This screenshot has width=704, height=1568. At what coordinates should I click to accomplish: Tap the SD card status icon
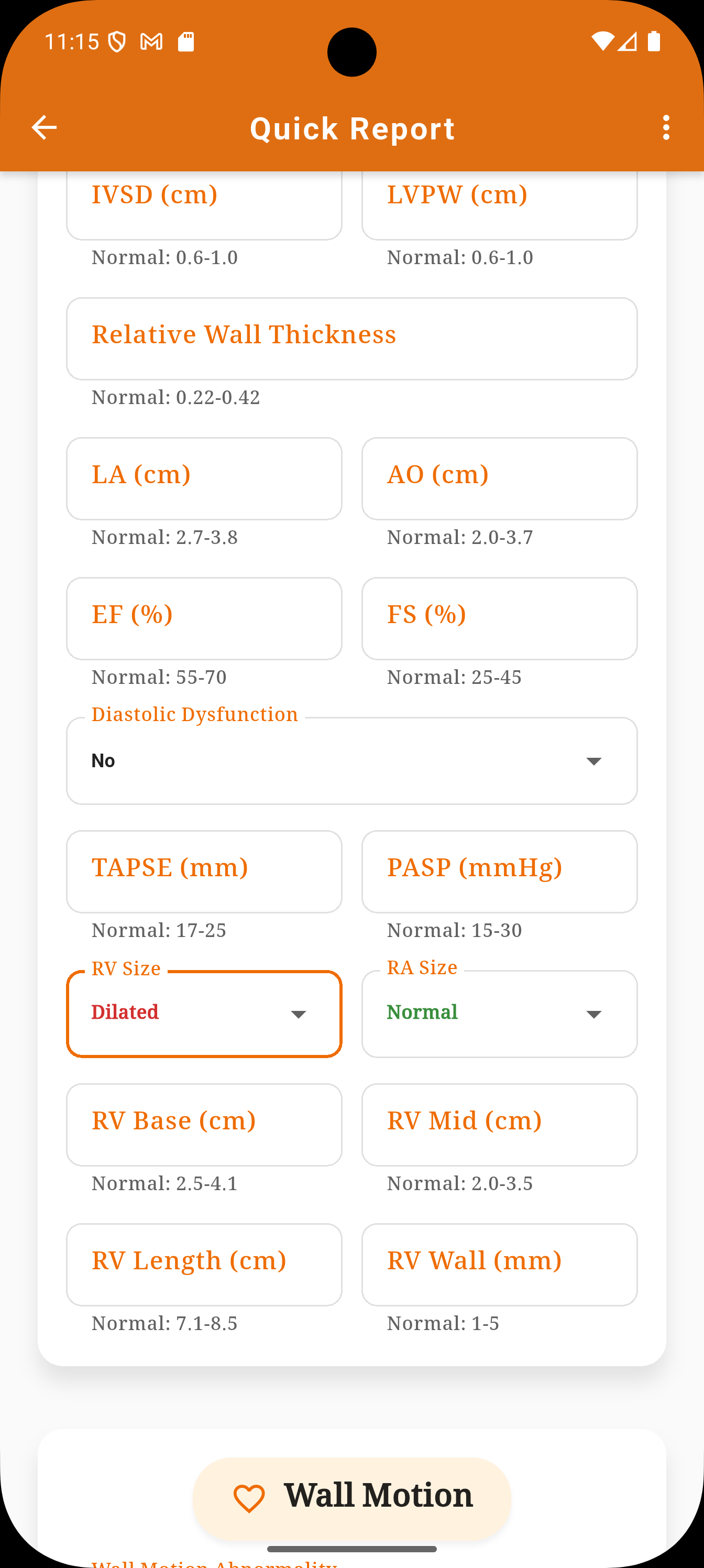pos(186,42)
